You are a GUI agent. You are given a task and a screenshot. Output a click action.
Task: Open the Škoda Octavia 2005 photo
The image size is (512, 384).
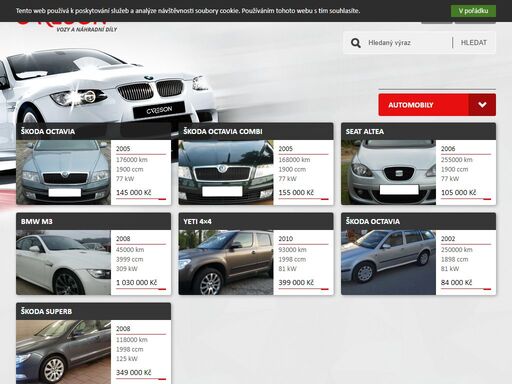point(63,172)
